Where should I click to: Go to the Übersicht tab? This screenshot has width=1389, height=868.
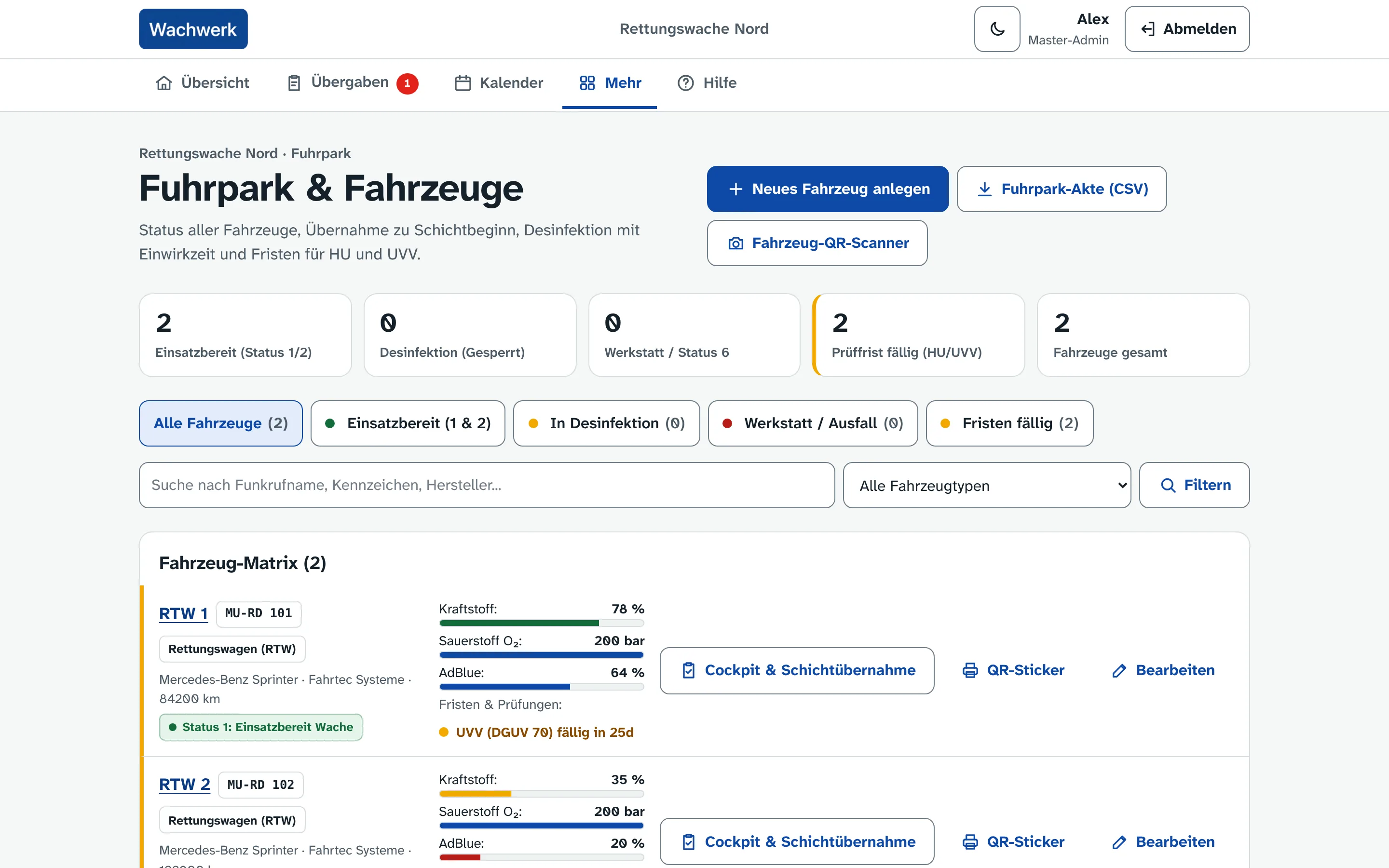pos(203,82)
